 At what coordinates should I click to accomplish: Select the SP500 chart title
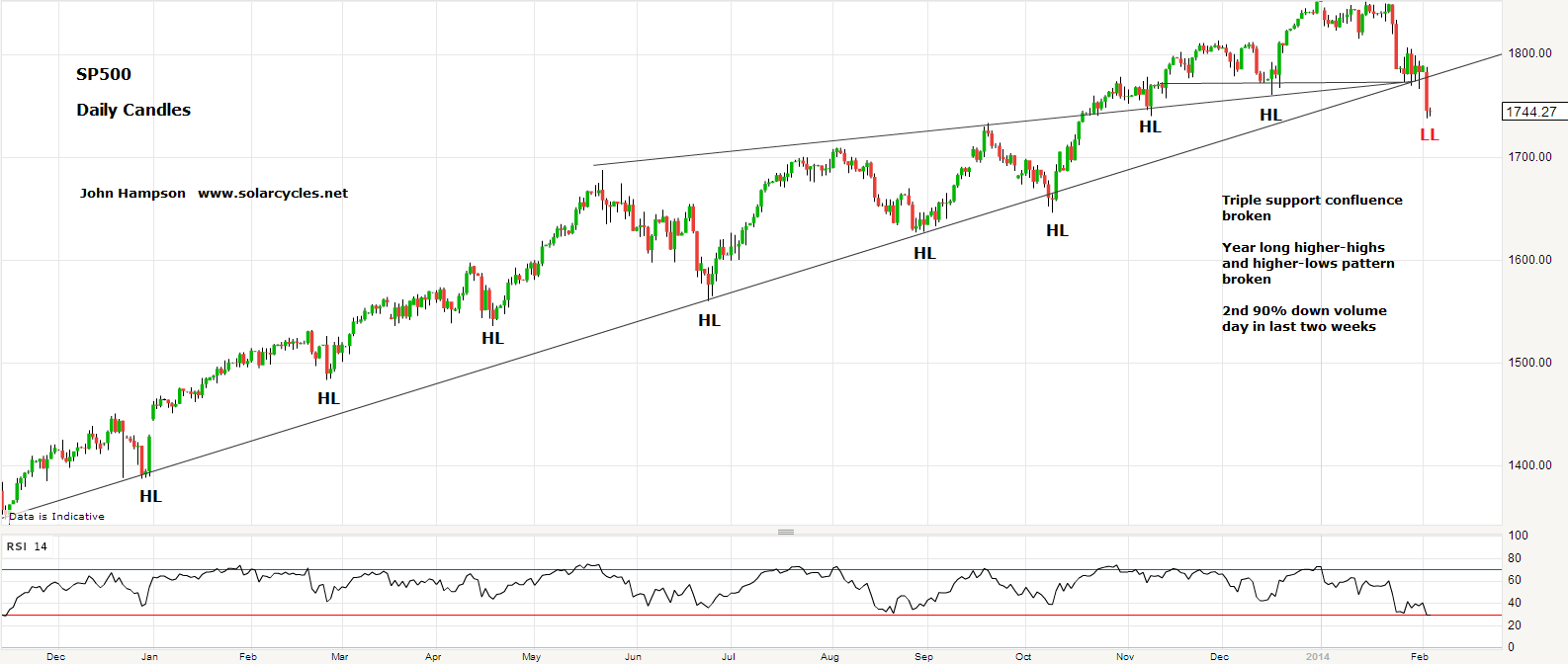[104, 74]
